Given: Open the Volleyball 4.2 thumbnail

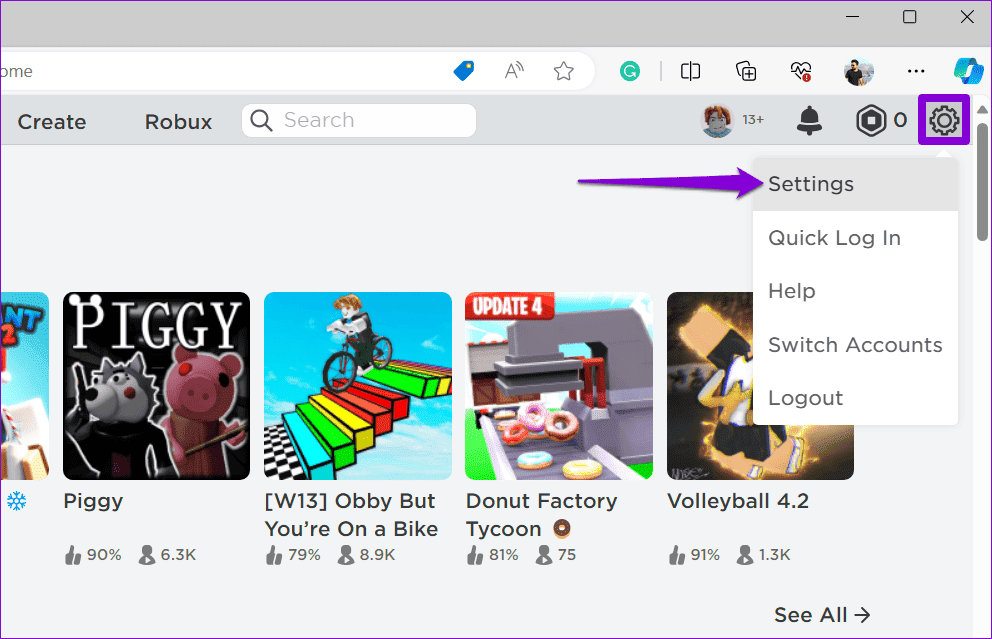Looking at the screenshot, I should click(710, 386).
